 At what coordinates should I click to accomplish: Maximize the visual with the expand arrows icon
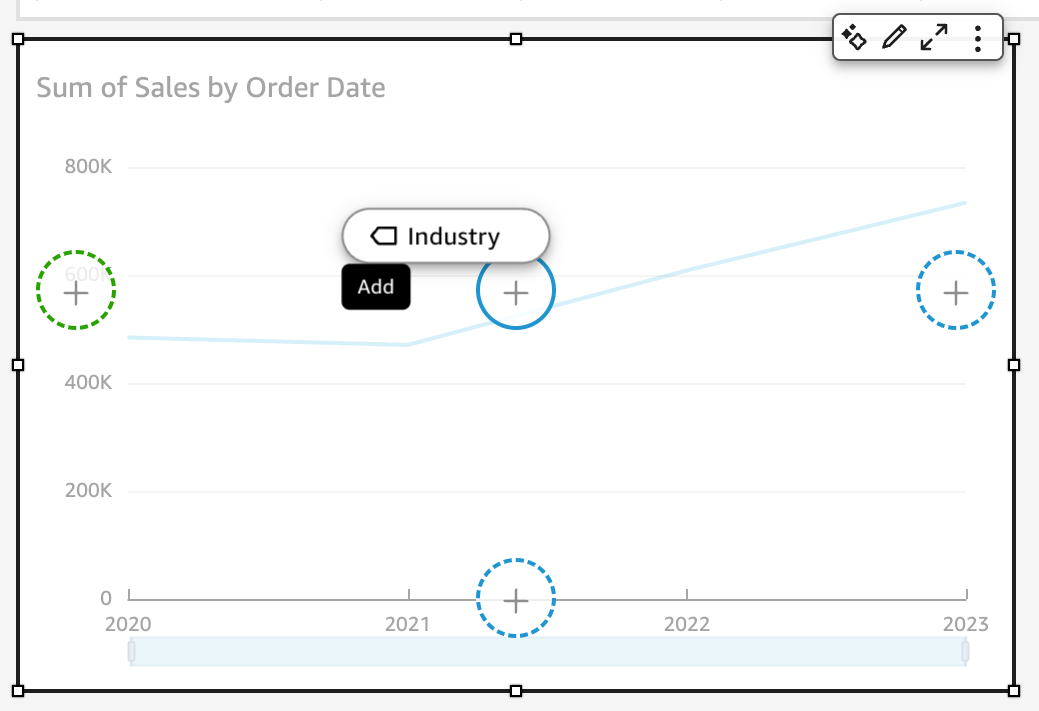933,37
